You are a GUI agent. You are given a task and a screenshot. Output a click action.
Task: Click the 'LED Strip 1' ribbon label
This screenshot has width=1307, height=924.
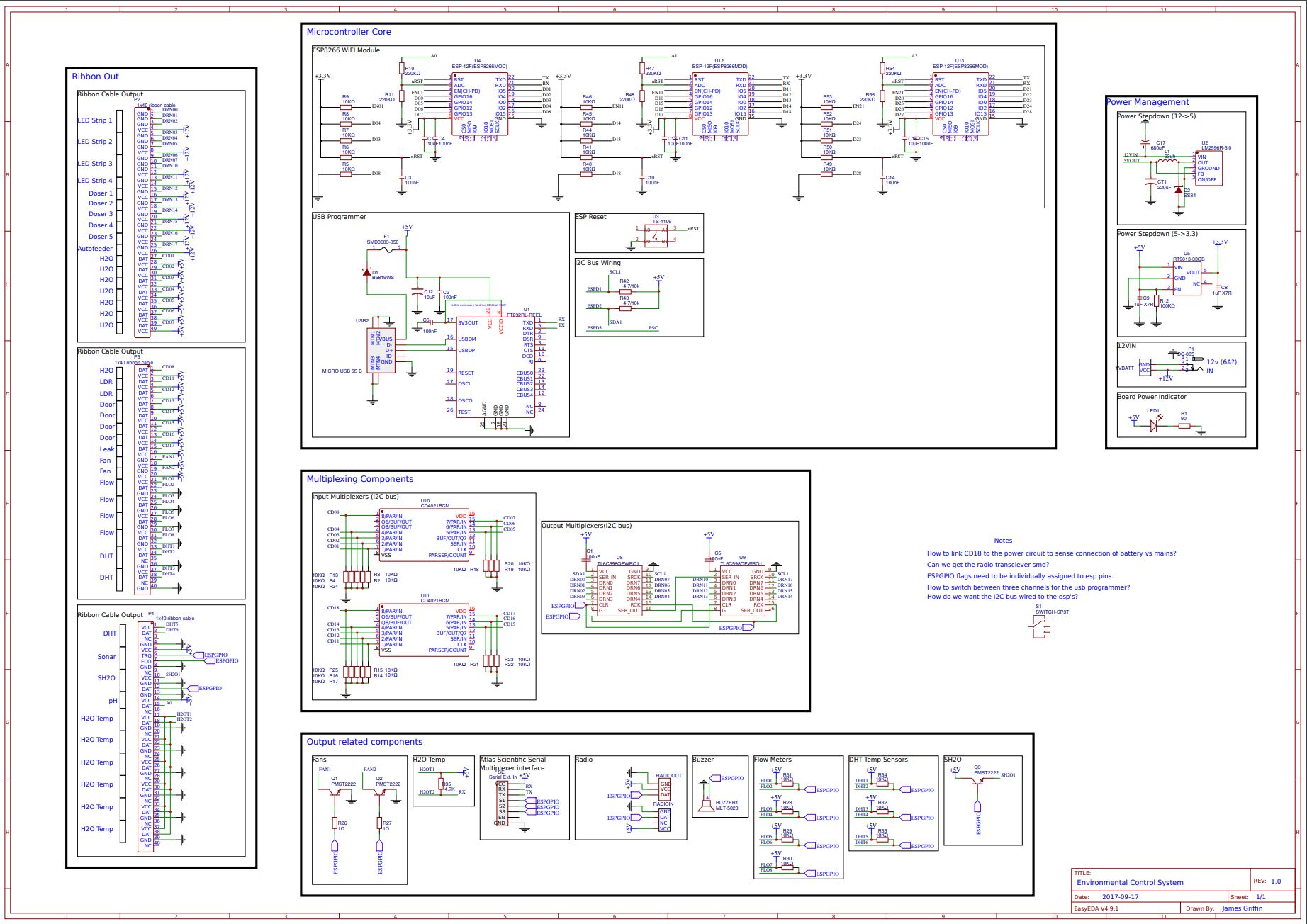click(x=95, y=120)
